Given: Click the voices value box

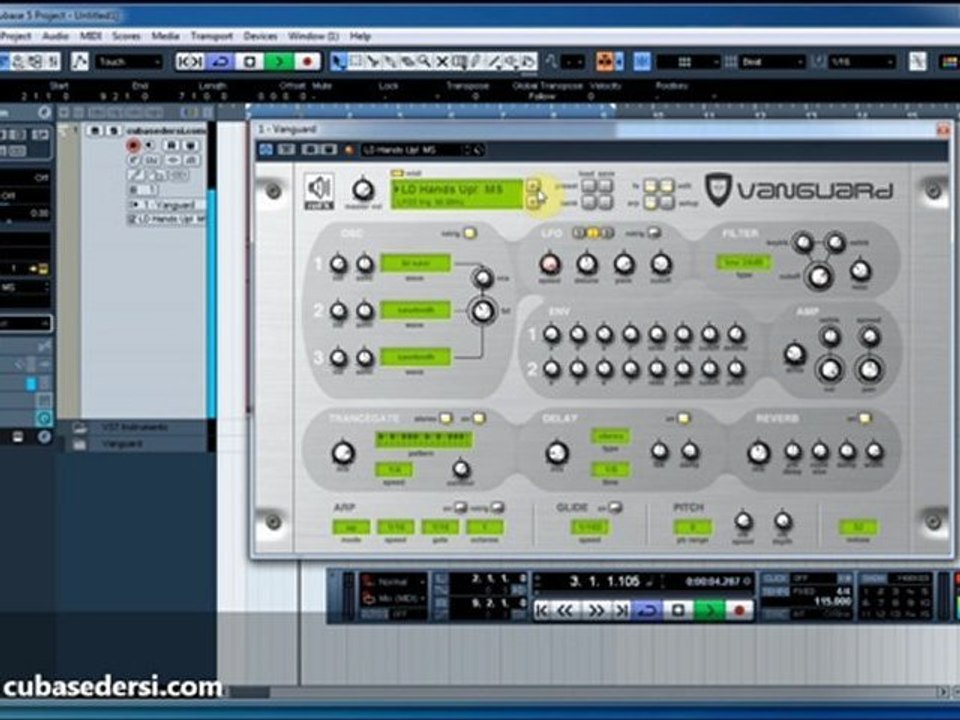Looking at the screenshot, I should [x=858, y=527].
